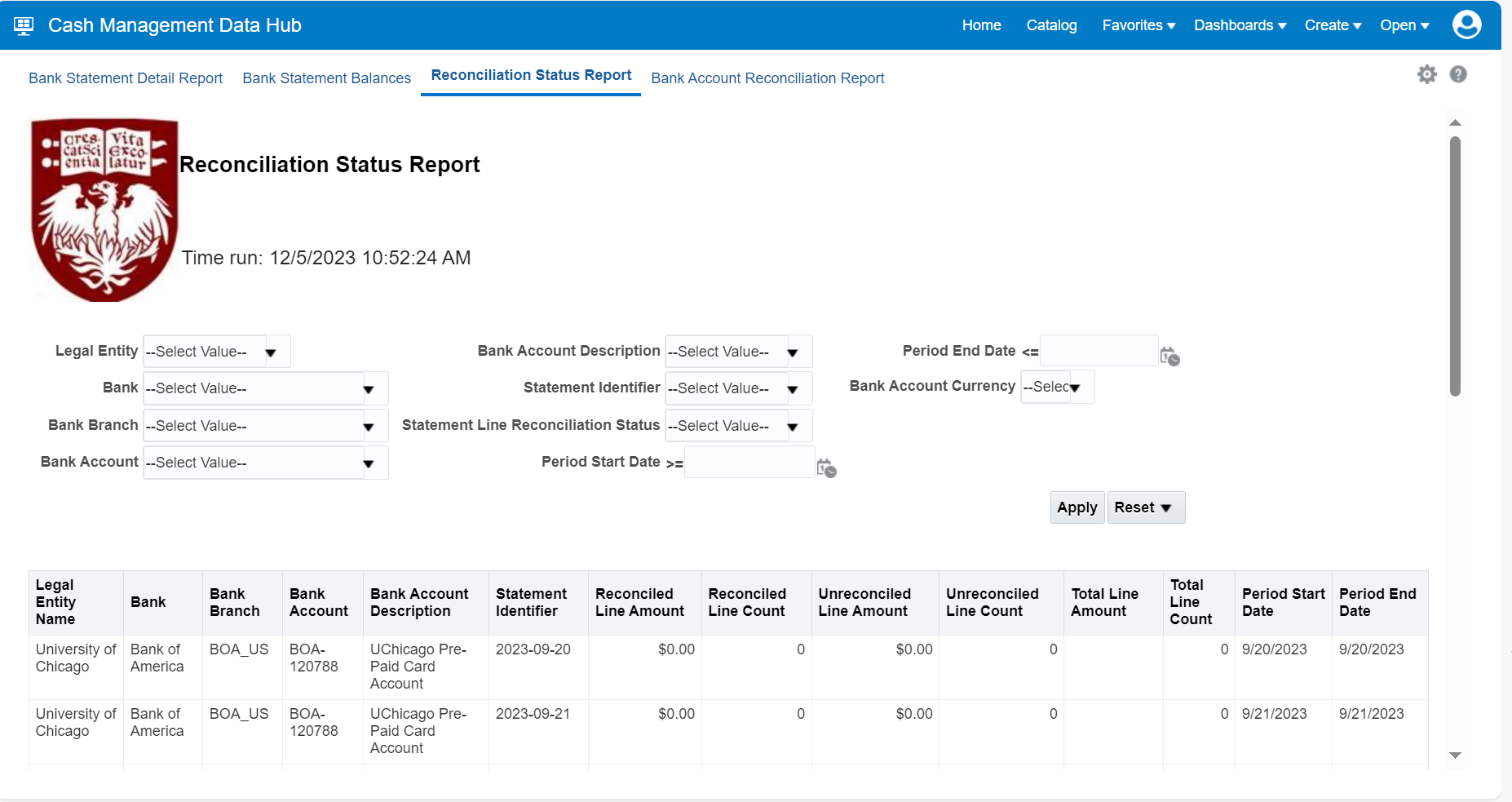
Task: Click the vertical scrollbar thumb
Action: click(1455, 267)
